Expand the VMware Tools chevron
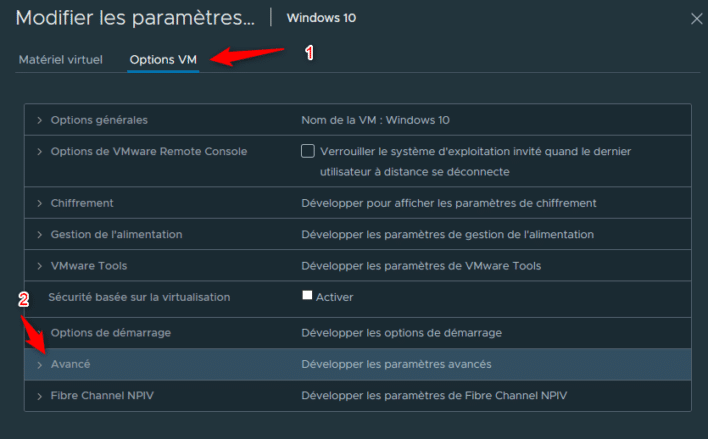The image size is (708, 439). [x=40, y=266]
